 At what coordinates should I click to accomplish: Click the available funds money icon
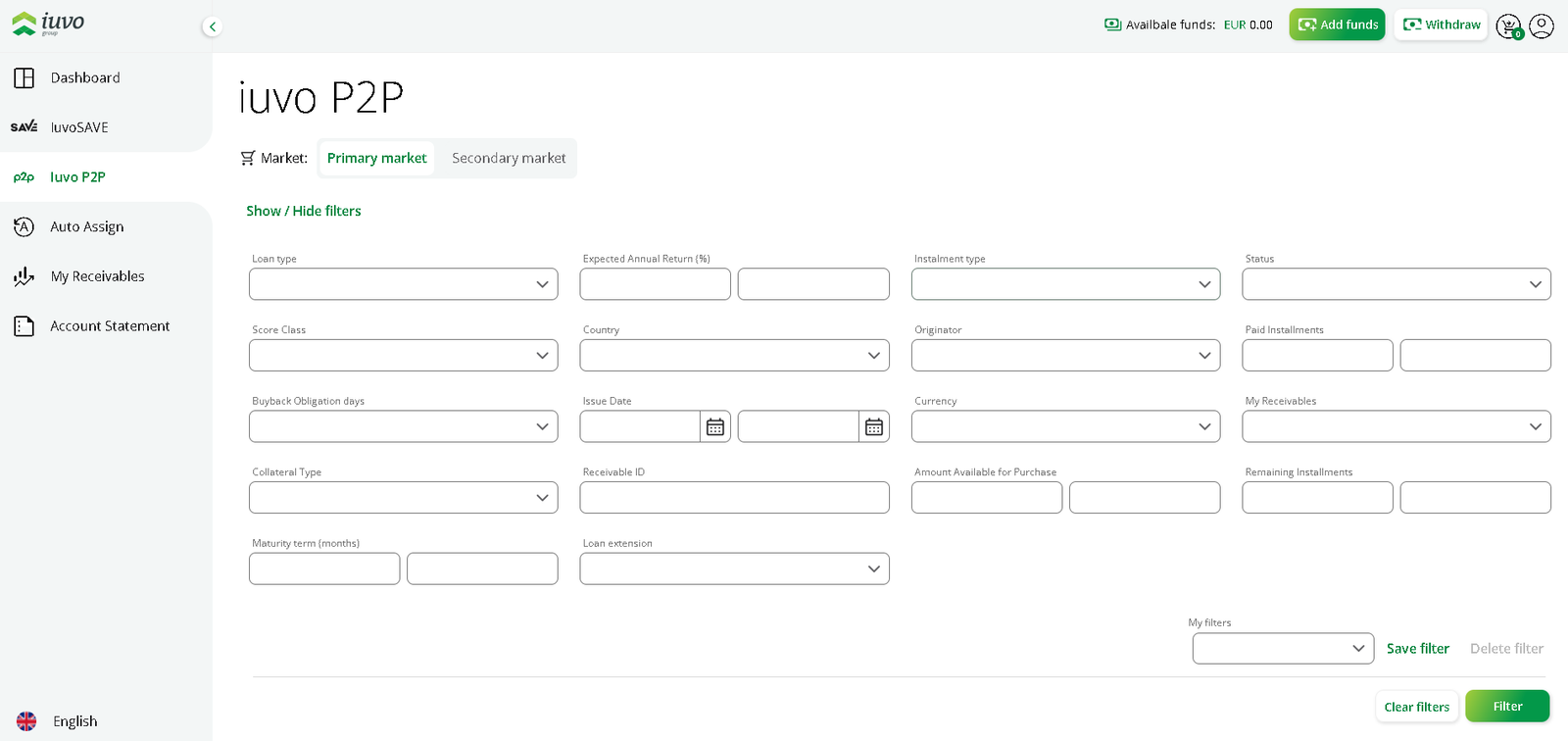pos(1113,25)
